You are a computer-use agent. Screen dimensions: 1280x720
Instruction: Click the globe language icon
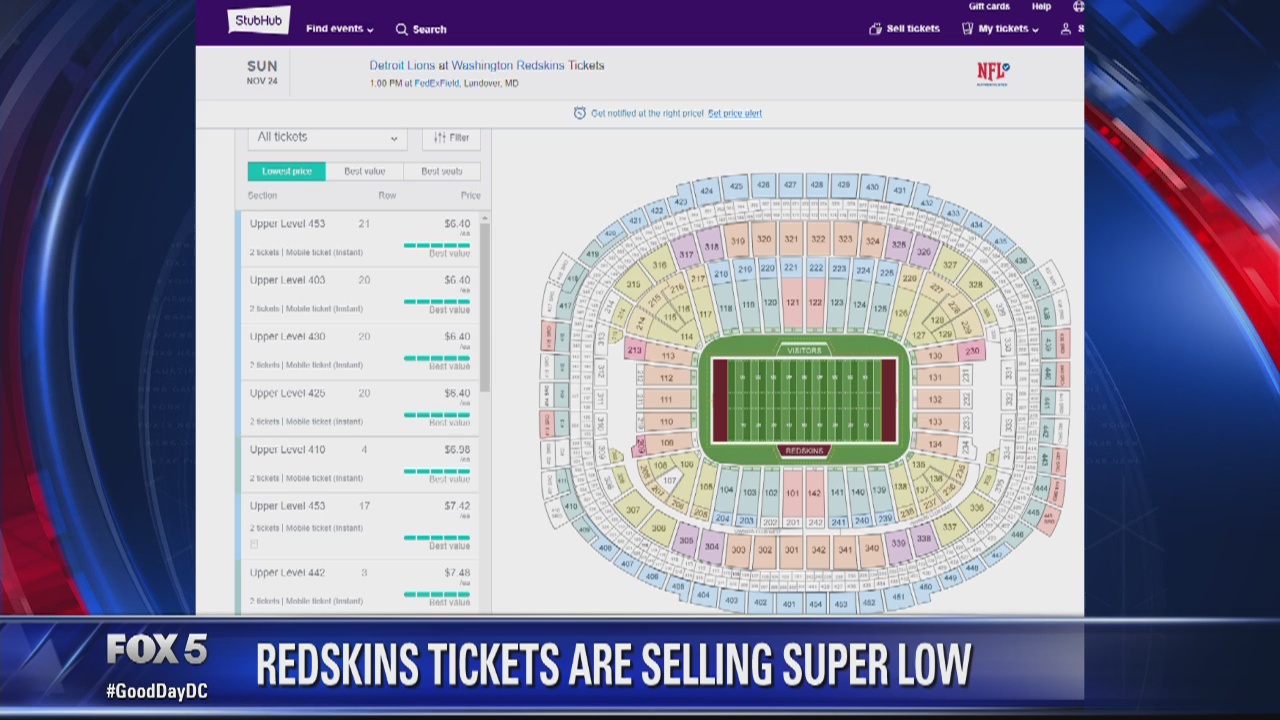(x=1078, y=6)
